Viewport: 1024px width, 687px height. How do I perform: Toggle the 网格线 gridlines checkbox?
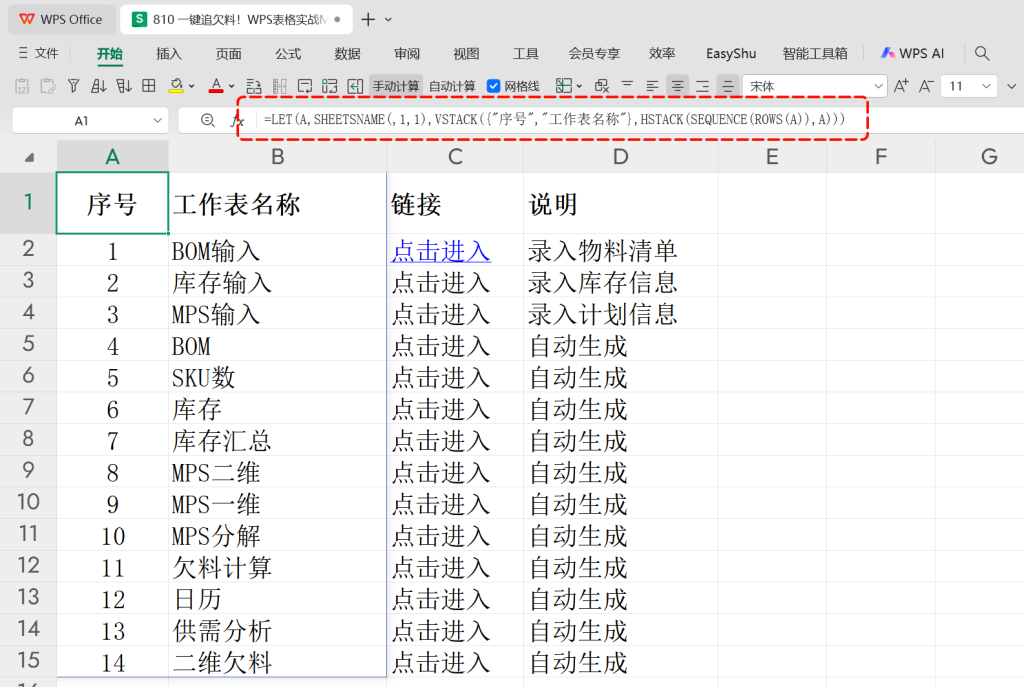pos(494,86)
